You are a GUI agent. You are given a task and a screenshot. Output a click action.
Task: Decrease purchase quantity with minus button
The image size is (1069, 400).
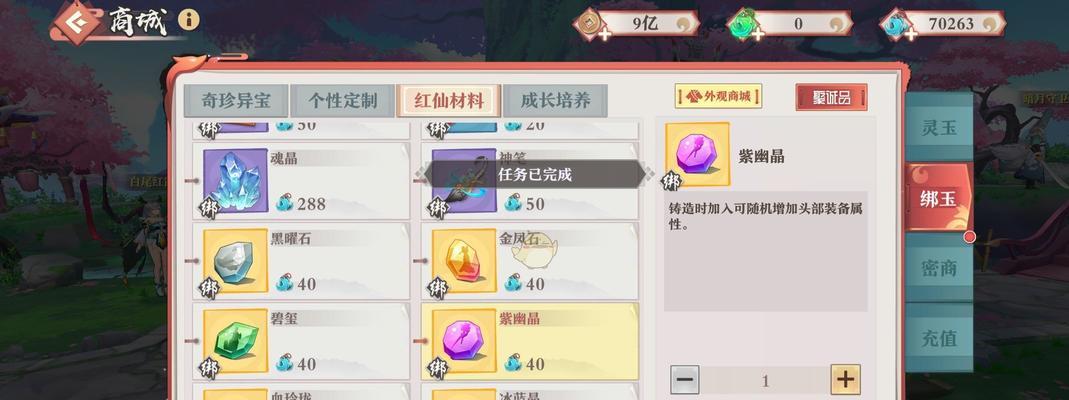click(x=685, y=379)
